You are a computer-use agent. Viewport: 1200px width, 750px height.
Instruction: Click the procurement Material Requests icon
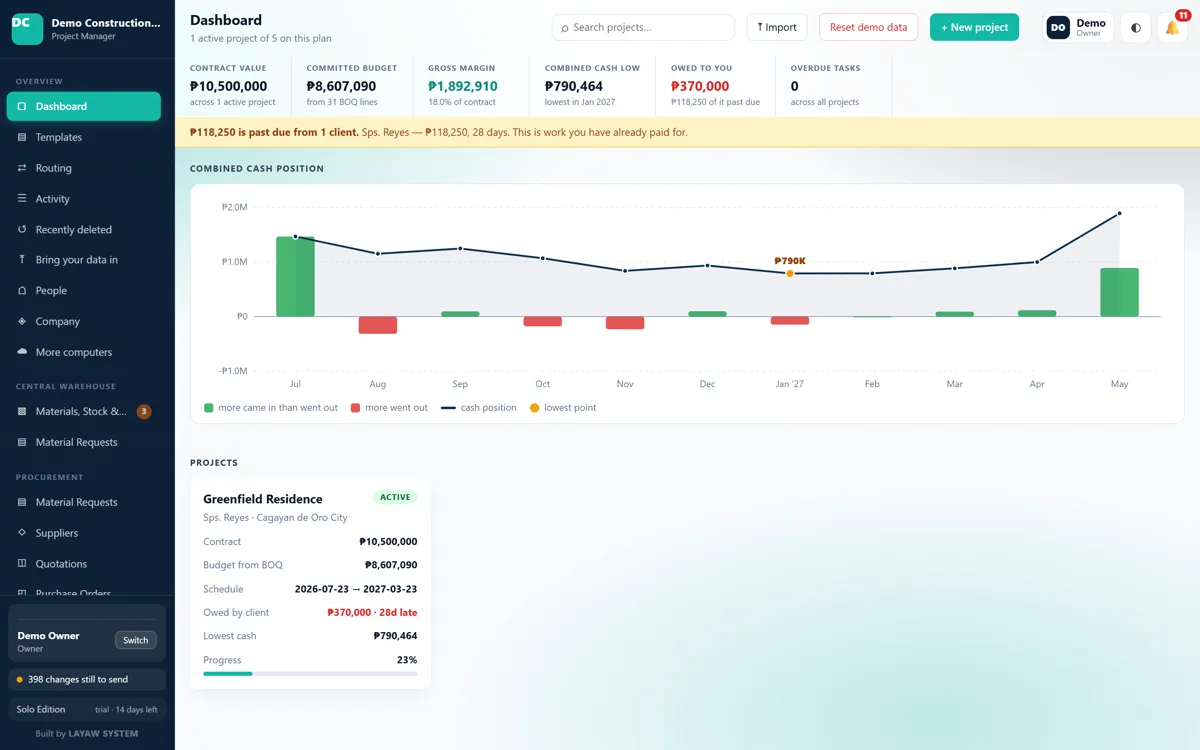(22, 502)
